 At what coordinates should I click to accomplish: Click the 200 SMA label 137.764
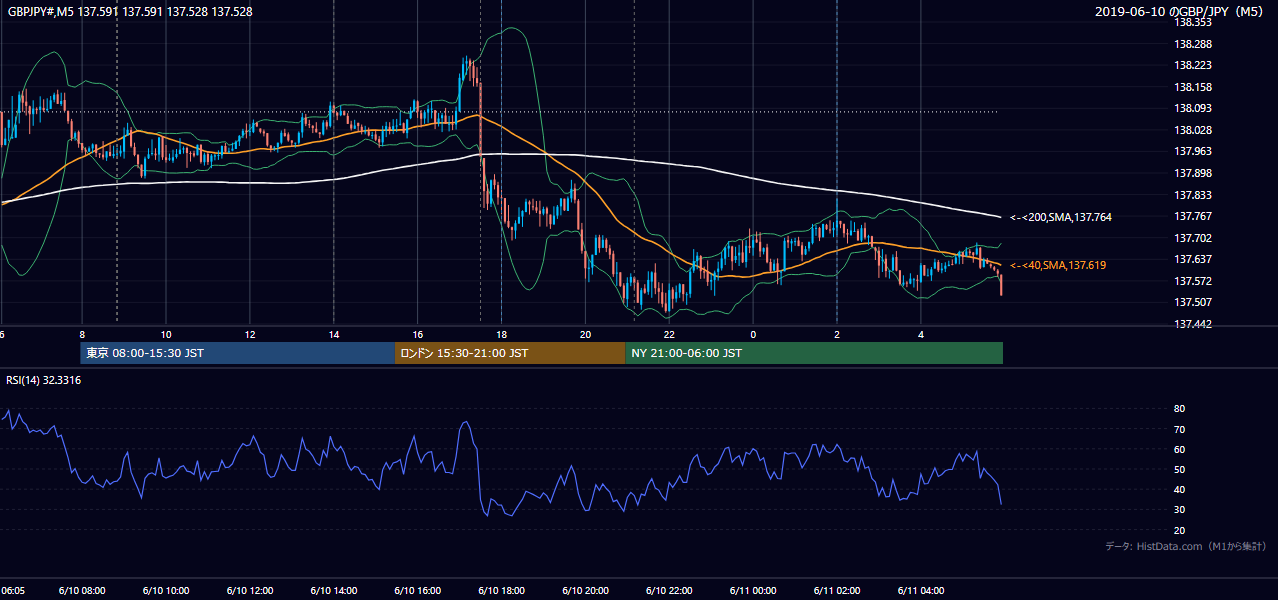[x=1061, y=217]
